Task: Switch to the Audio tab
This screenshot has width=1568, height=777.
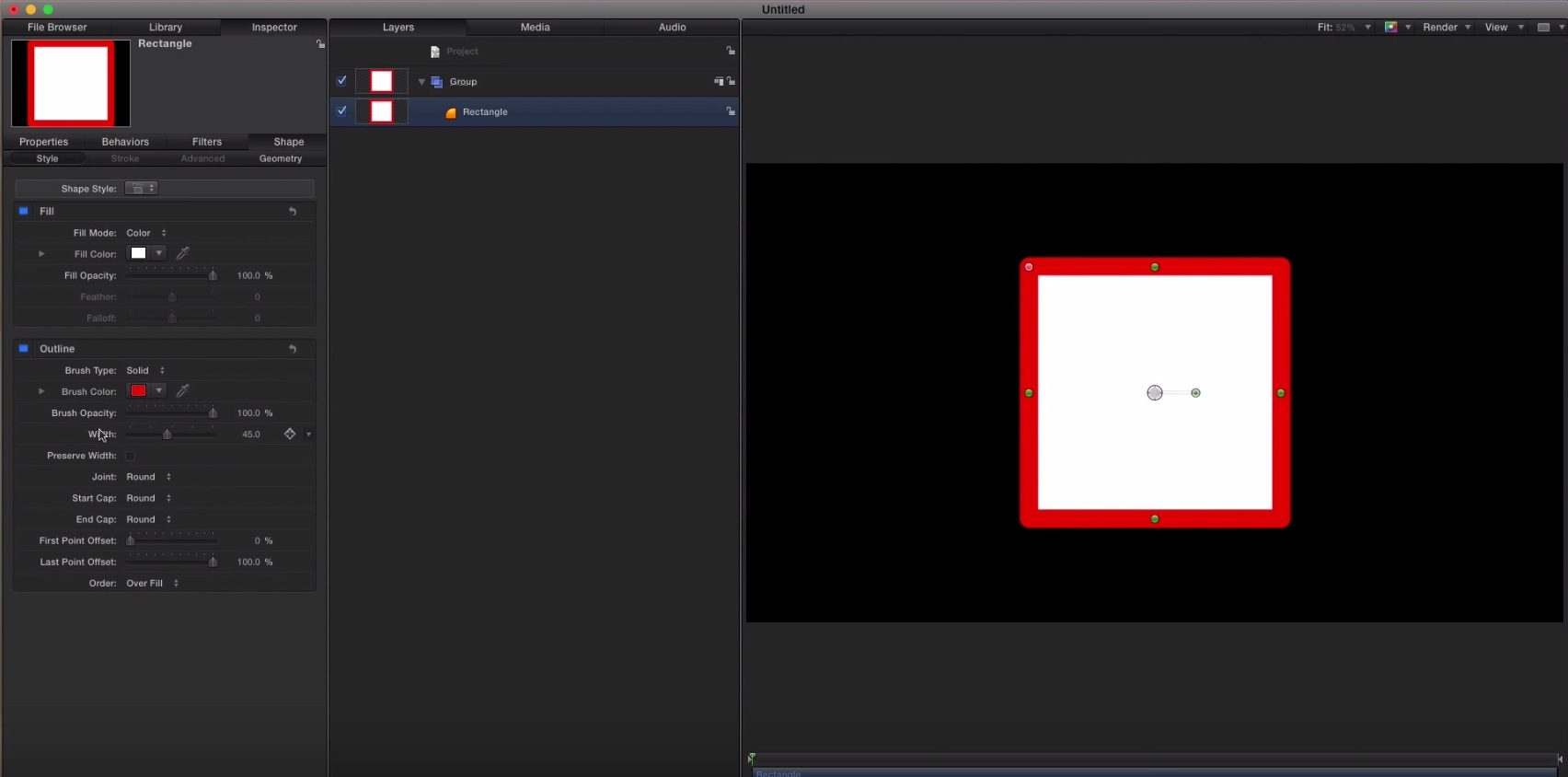Action: (673, 28)
